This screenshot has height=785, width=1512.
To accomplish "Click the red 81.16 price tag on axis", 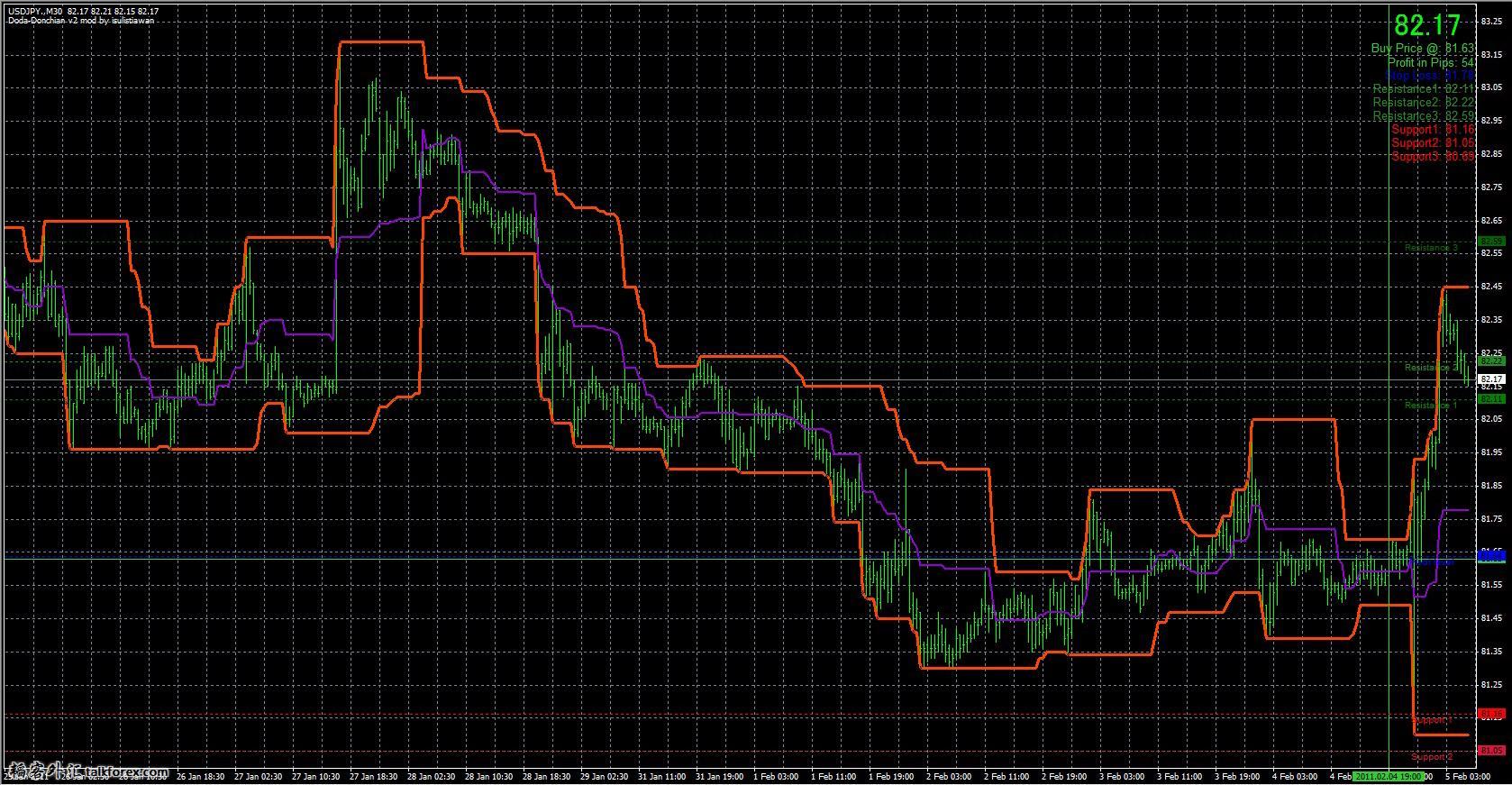I will click(x=1492, y=714).
